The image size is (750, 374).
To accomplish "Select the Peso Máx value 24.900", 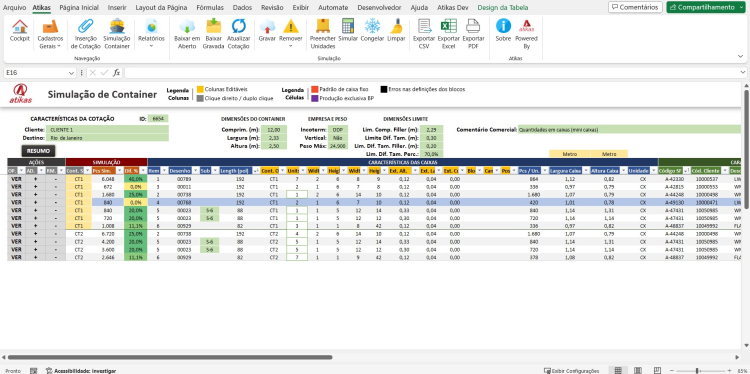I will tap(338, 146).
